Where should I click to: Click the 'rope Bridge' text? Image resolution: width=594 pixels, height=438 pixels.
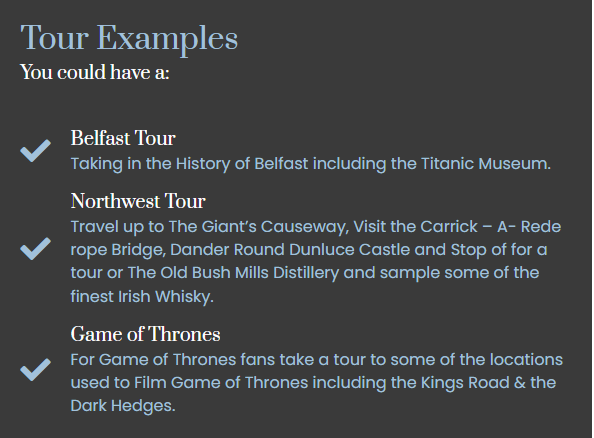click(118, 250)
